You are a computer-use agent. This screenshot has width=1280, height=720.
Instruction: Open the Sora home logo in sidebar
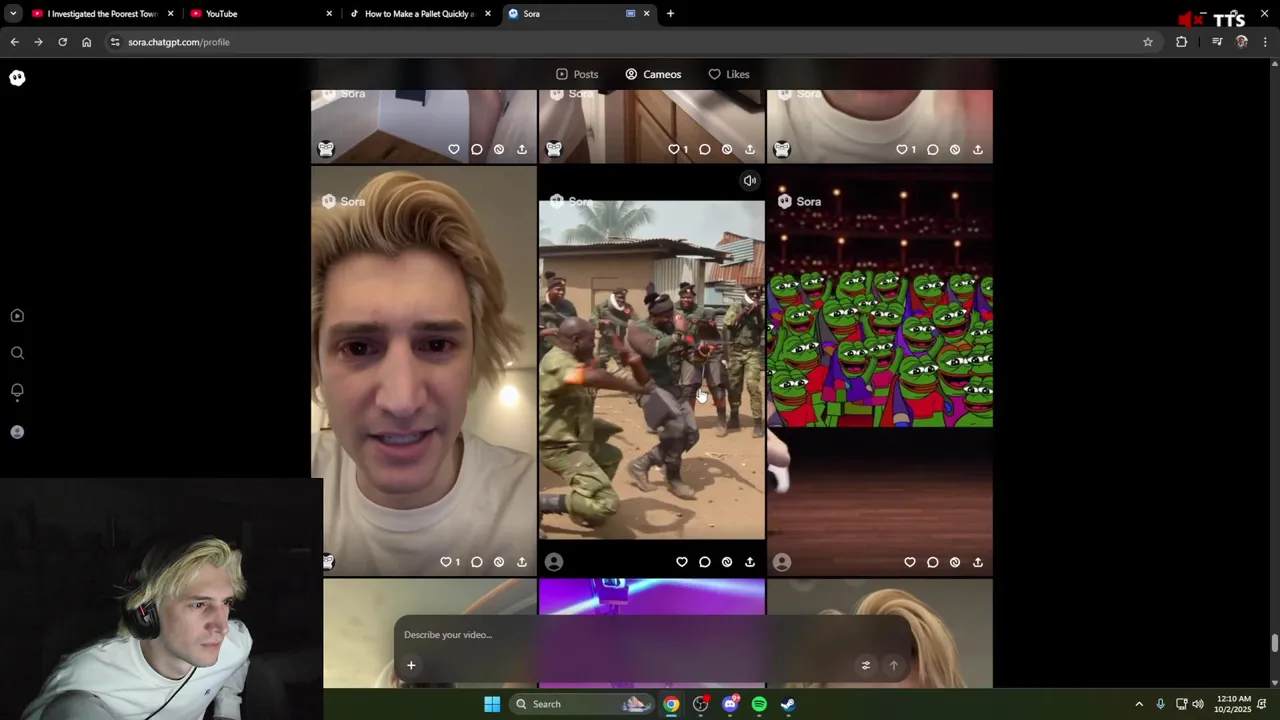click(17, 78)
